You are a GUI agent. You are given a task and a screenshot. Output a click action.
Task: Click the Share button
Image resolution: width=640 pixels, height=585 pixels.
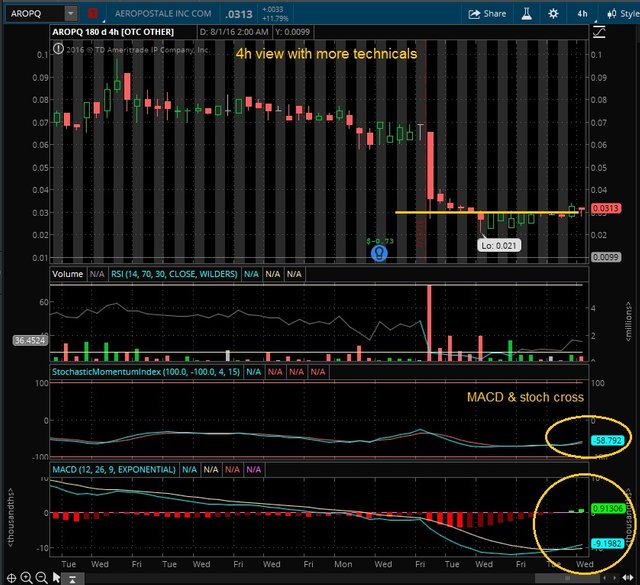point(487,14)
